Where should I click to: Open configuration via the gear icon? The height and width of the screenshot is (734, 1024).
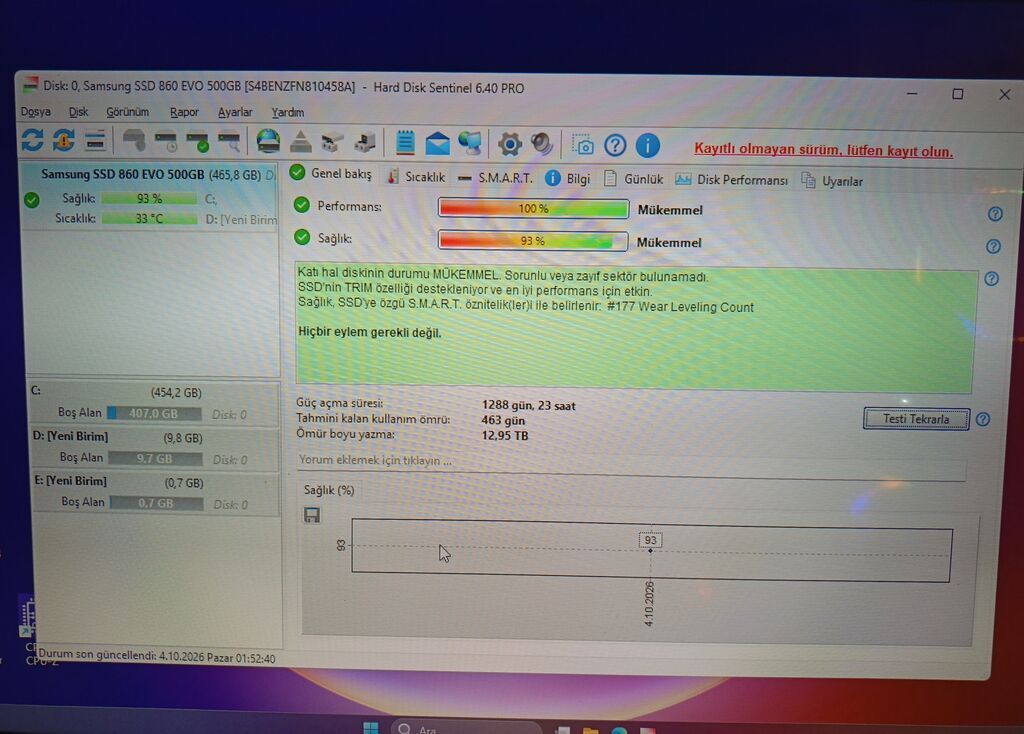pyautogui.click(x=510, y=144)
